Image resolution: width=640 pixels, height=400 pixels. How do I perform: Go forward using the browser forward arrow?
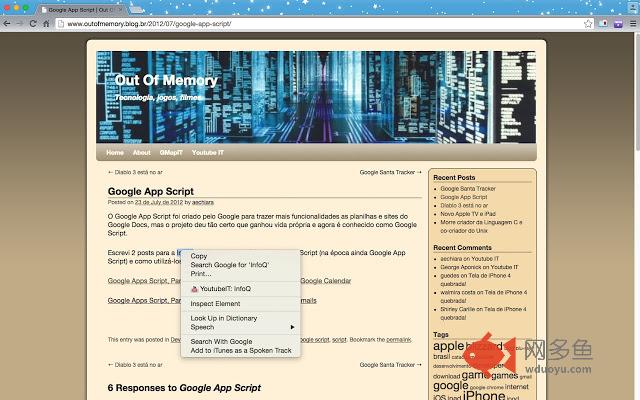[x=20, y=24]
